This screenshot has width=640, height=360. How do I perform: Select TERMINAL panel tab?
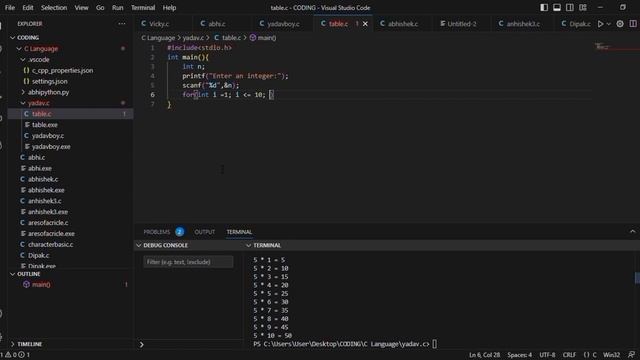(239, 232)
